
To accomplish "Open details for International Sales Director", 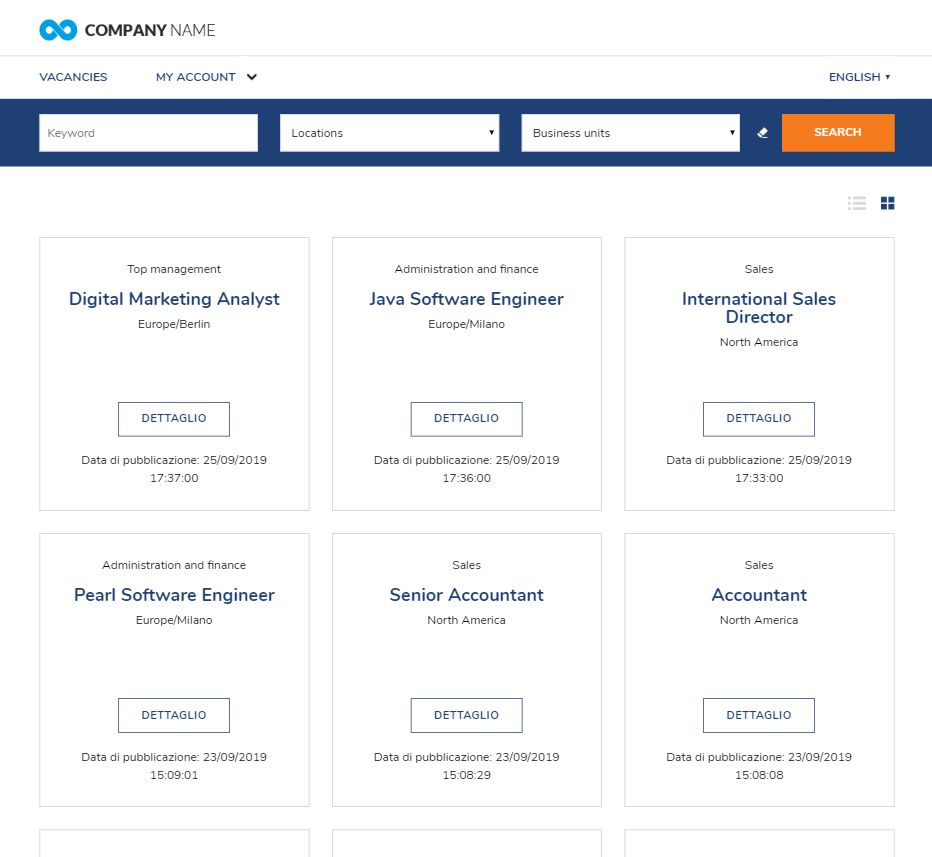I will [x=758, y=419].
